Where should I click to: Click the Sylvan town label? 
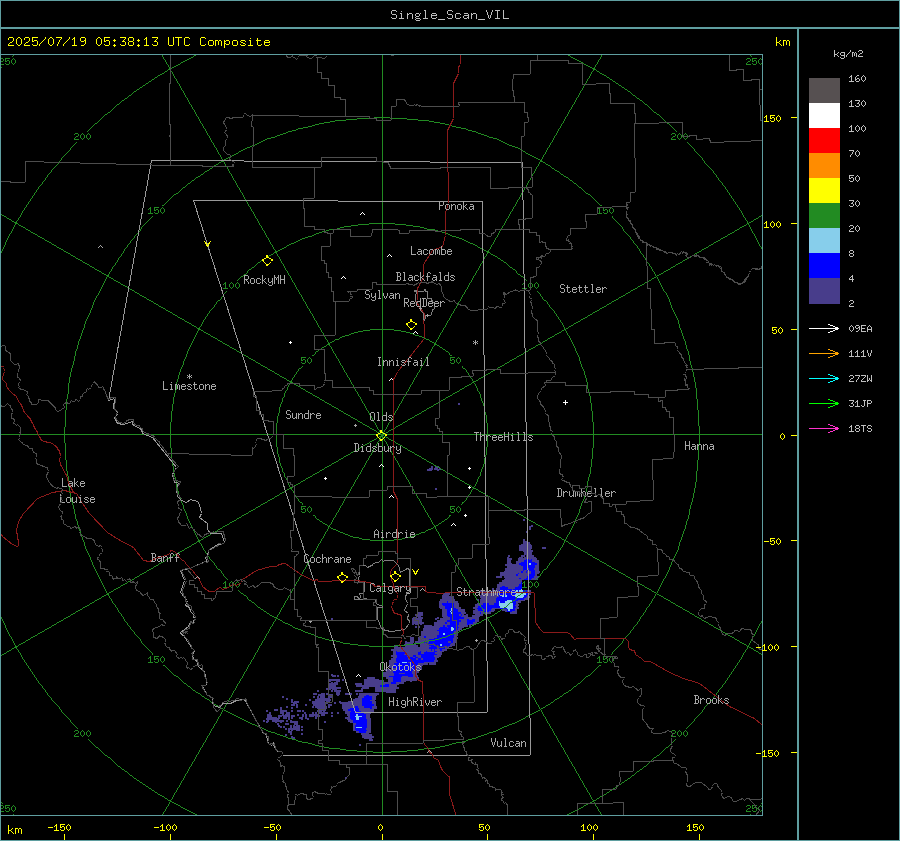(x=382, y=295)
